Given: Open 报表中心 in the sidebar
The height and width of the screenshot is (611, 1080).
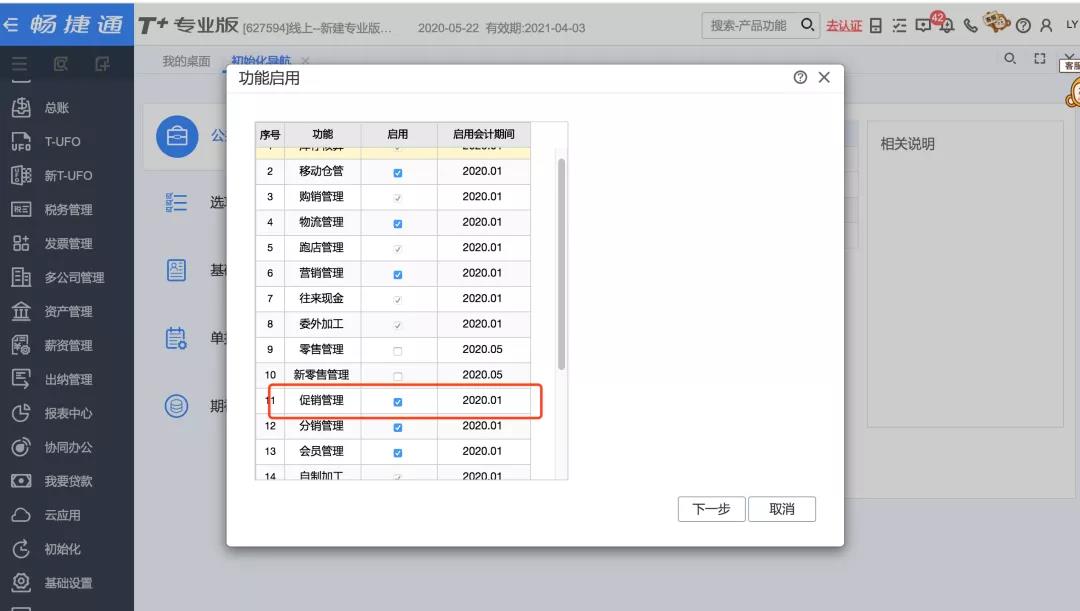Looking at the screenshot, I should coord(67,414).
